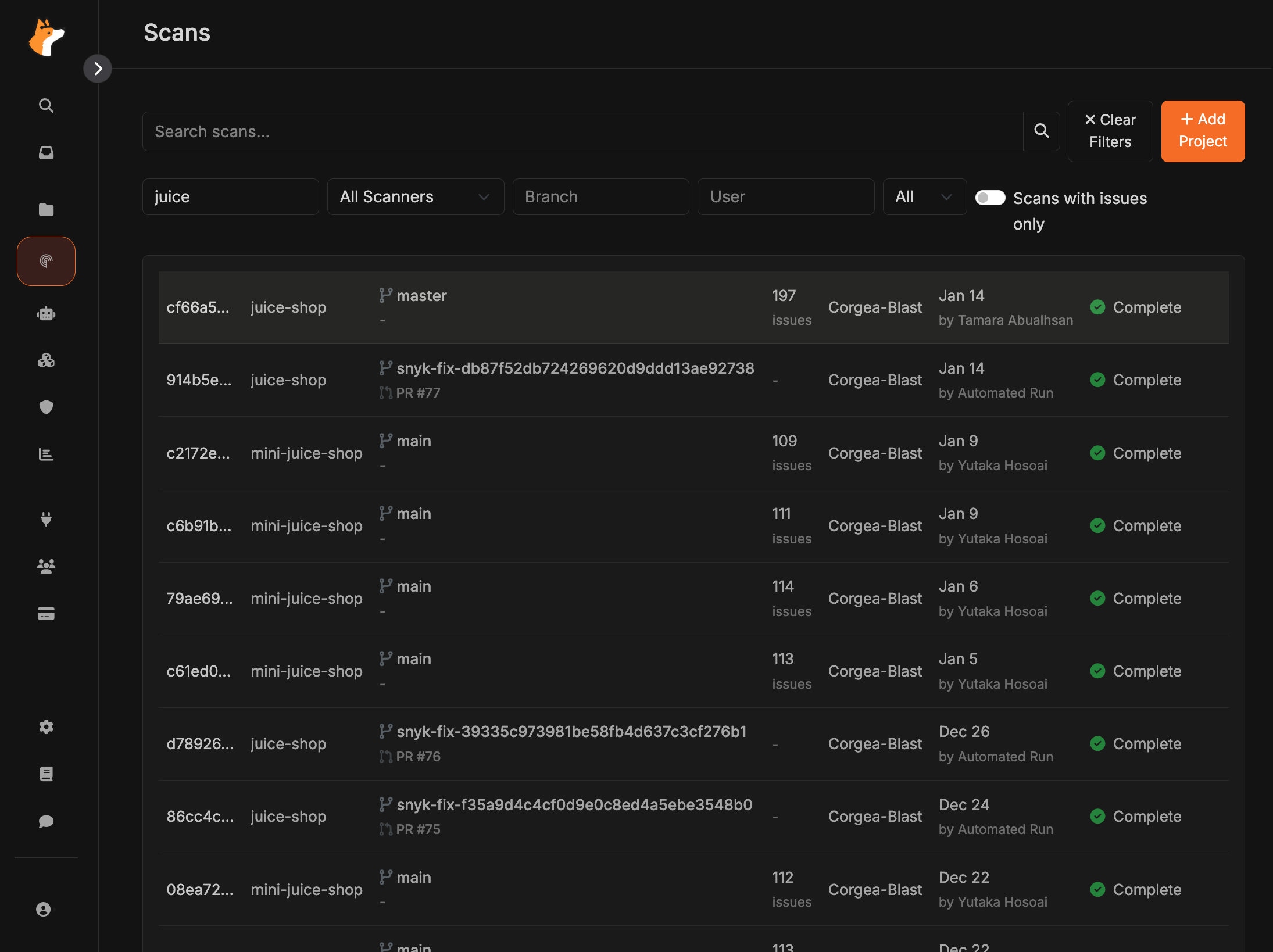
Task: Select the fingerprint Scans icon in the sidebar
Action: tap(46, 261)
